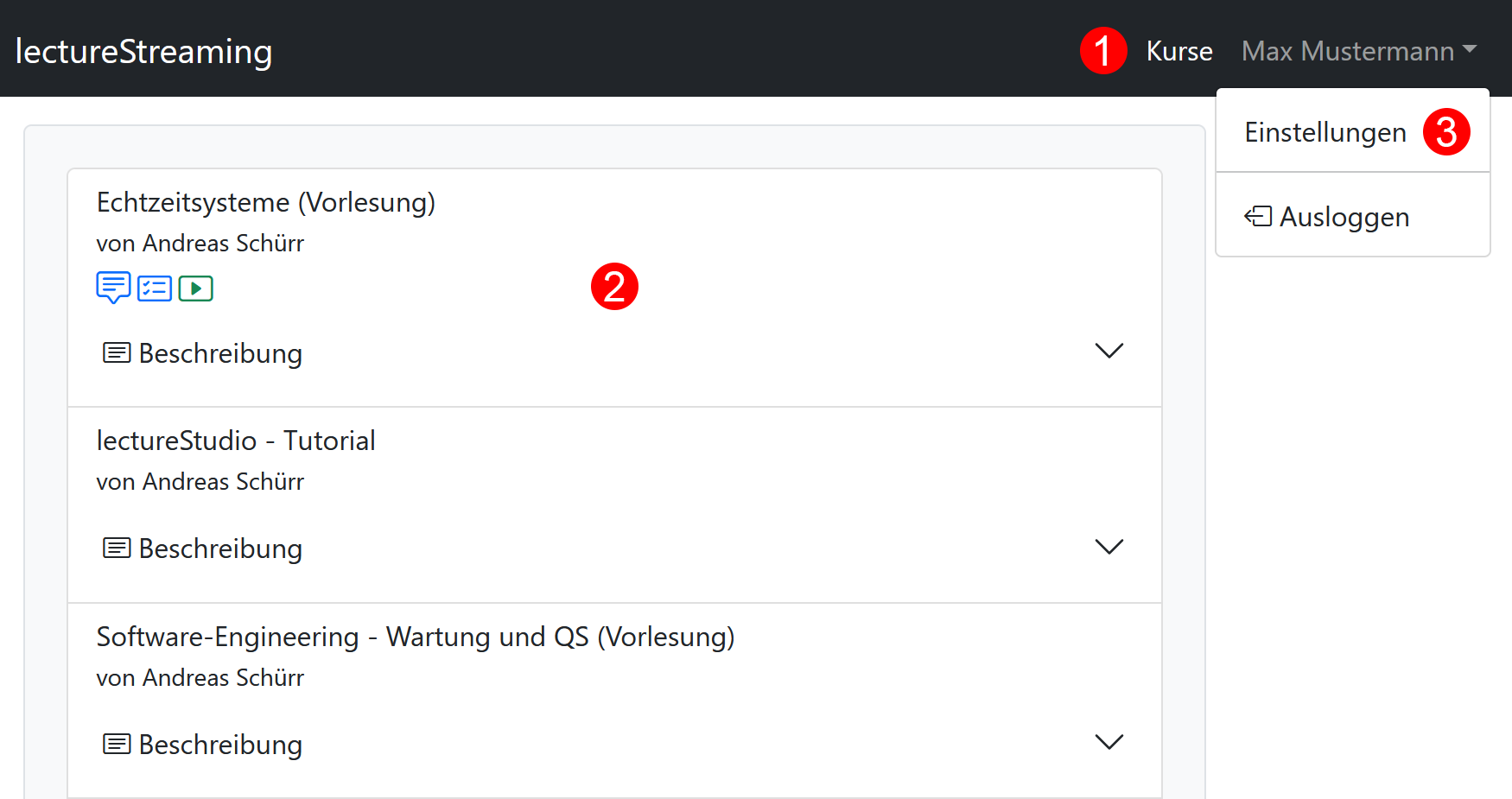Click the red number 3 badge
Image resolution: width=1512 pixels, height=799 pixels.
pos(1446,132)
